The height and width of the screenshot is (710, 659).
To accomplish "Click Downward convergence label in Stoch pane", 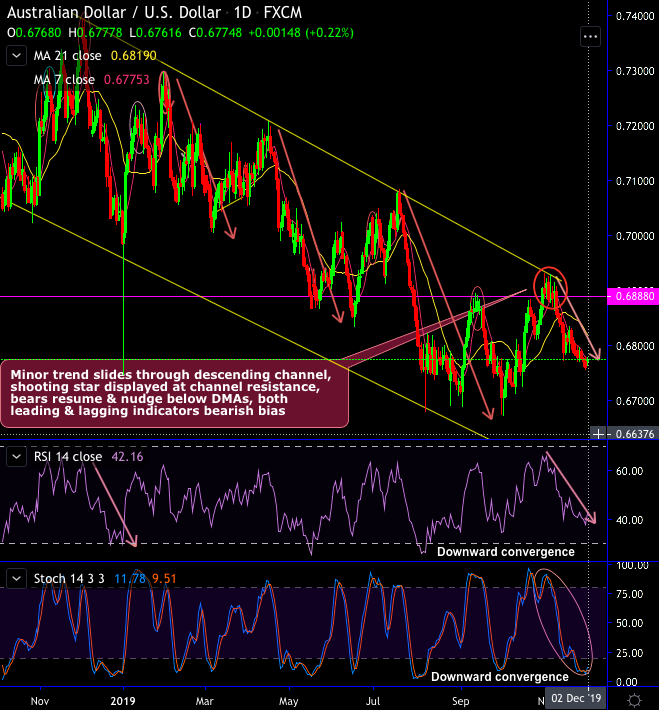I will click(x=500, y=677).
